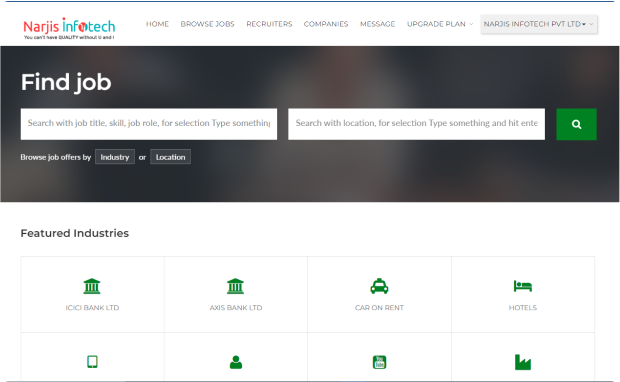Select the YouTube industry icon
Screen dimensions: 620x382
point(380,362)
